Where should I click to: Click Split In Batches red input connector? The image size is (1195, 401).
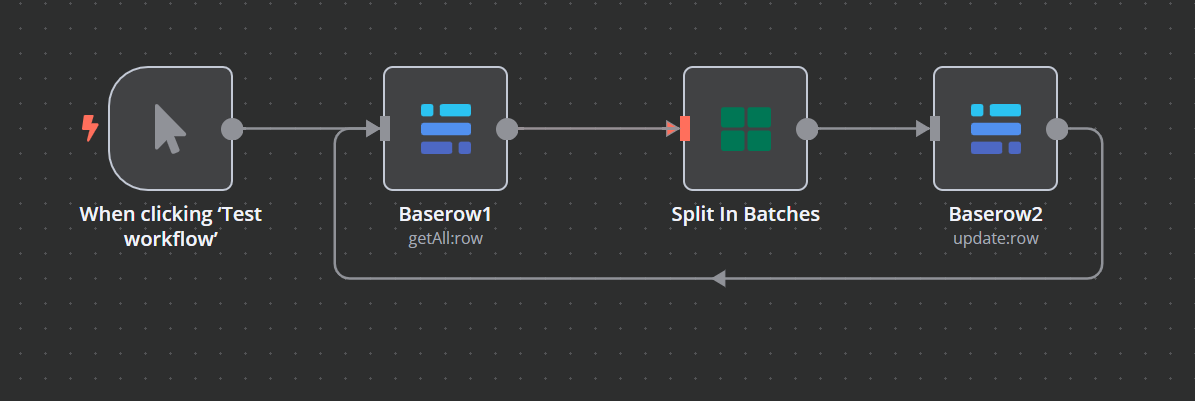pos(685,129)
